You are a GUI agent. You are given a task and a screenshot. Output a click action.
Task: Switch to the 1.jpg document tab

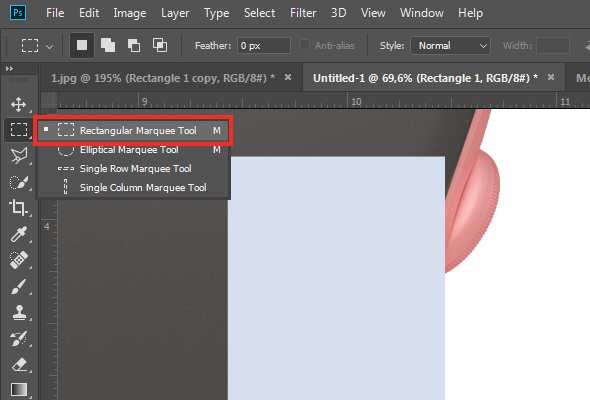[162, 78]
